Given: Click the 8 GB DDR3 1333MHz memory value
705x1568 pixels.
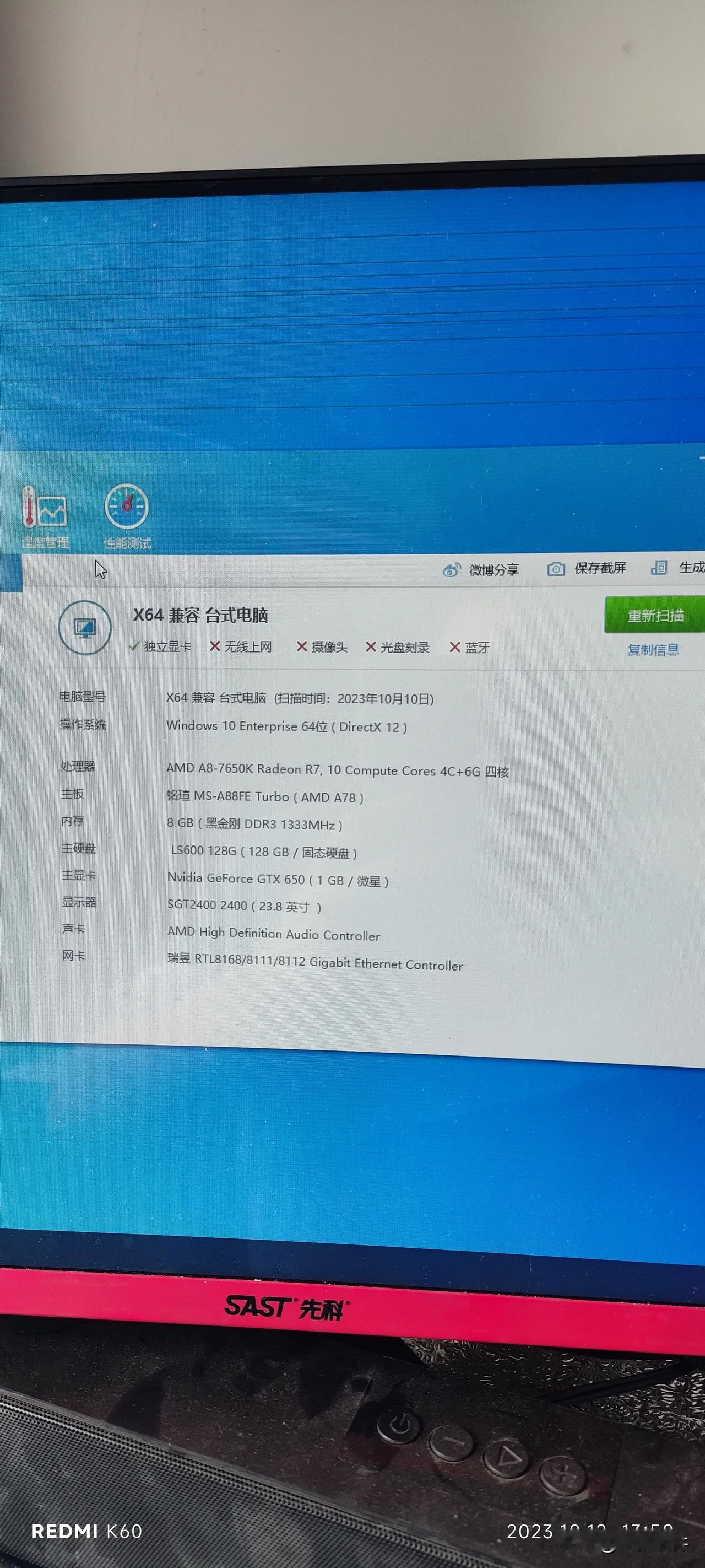Looking at the screenshot, I should [255, 824].
